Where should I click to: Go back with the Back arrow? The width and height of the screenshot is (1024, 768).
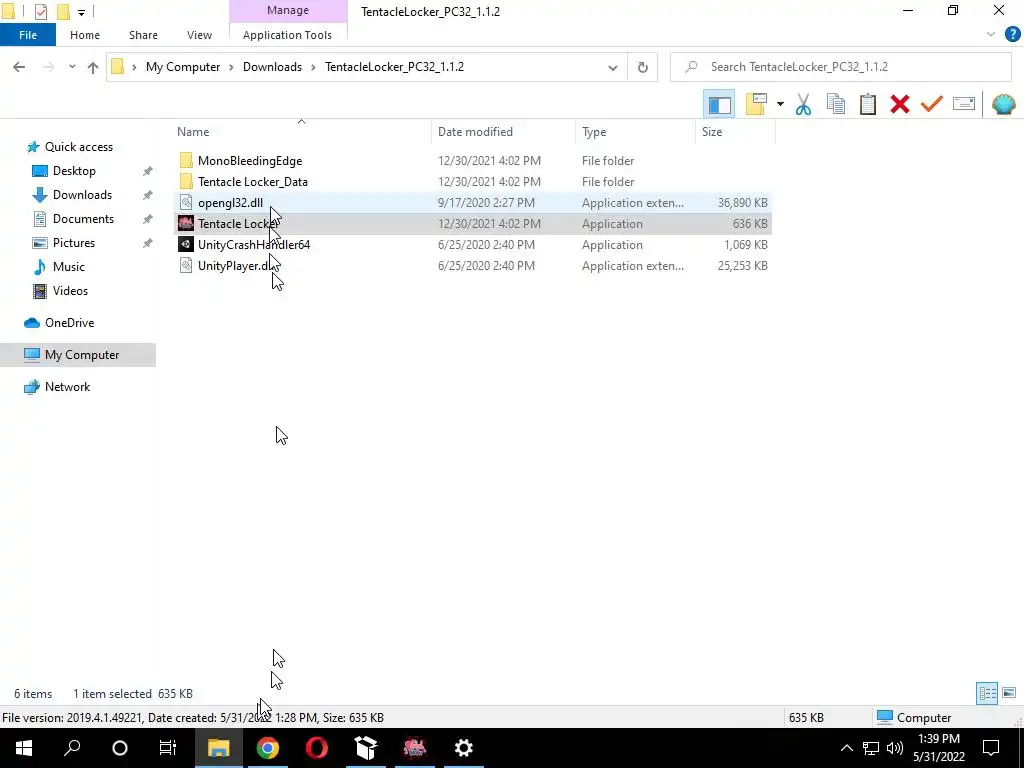pos(19,67)
